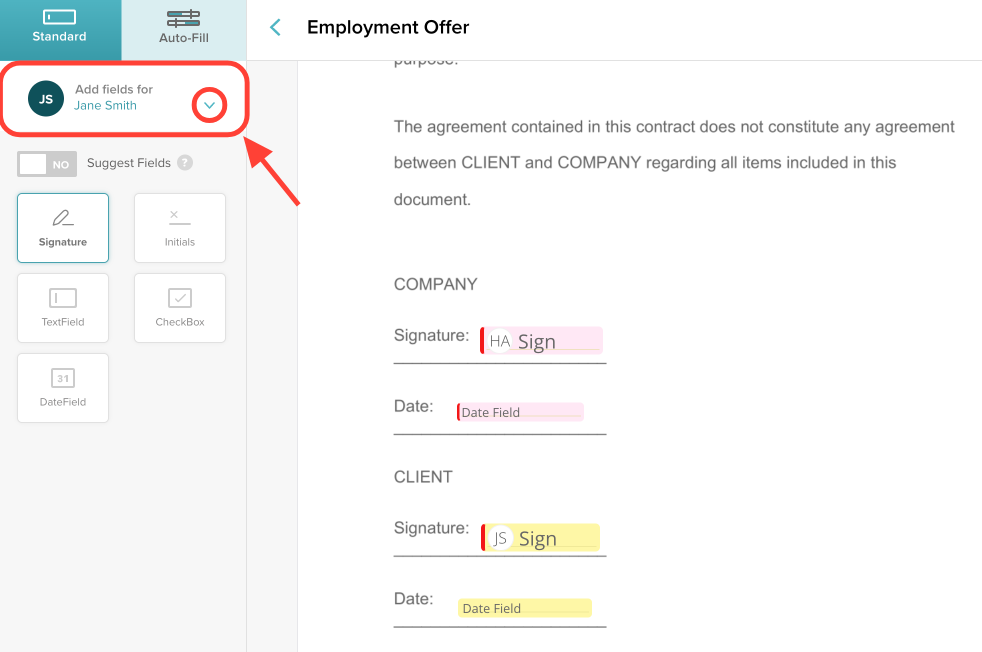
Task: Select the HA Sign signature field
Action: pyautogui.click(x=541, y=341)
